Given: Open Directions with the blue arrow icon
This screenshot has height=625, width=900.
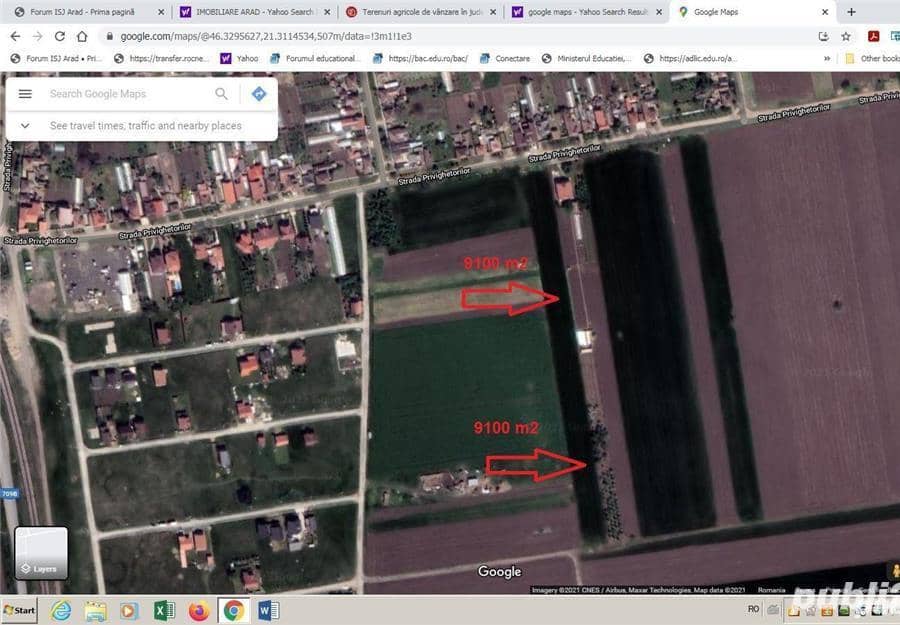Looking at the screenshot, I should pos(258,94).
